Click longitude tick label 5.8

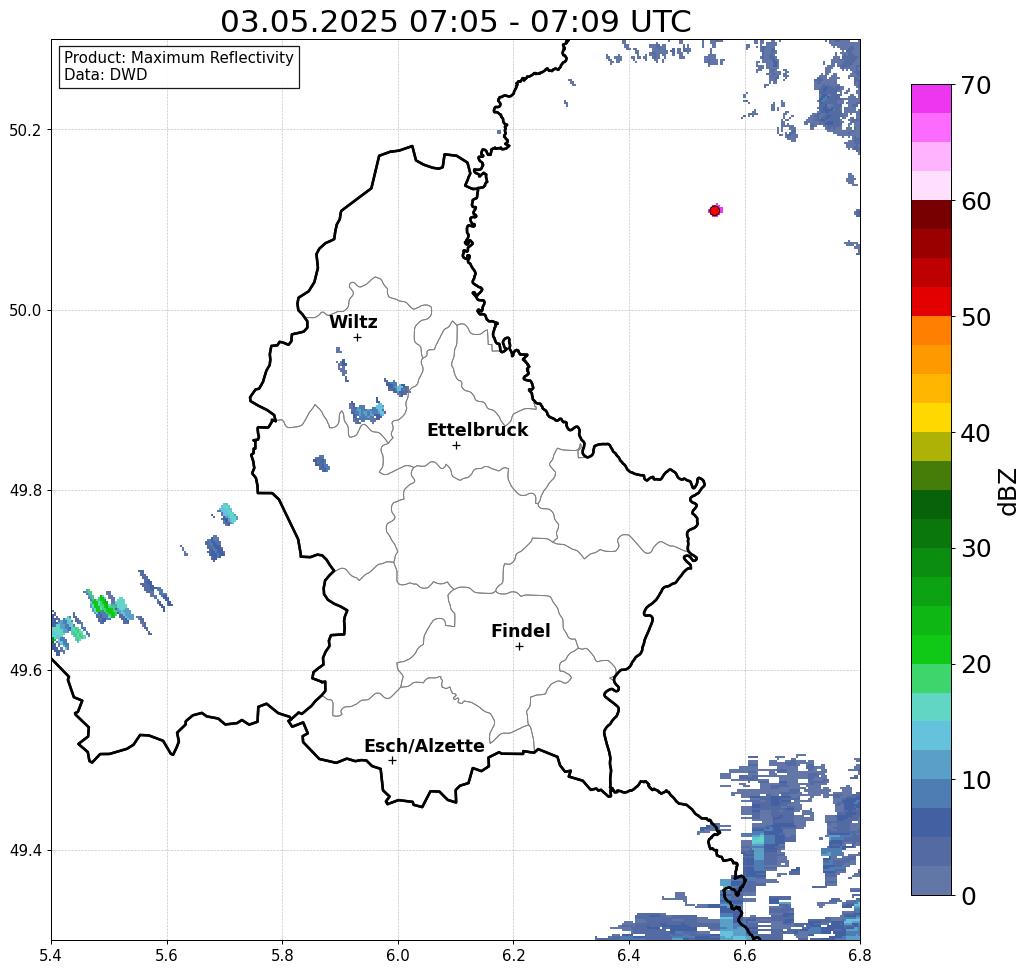point(282,955)
